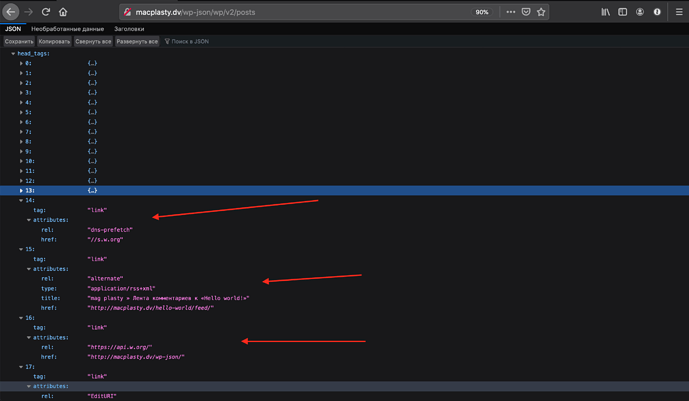Viewport: 689px width, 401px height.
Task: Click the Копировать button
Action: click(x=54, y=41)
